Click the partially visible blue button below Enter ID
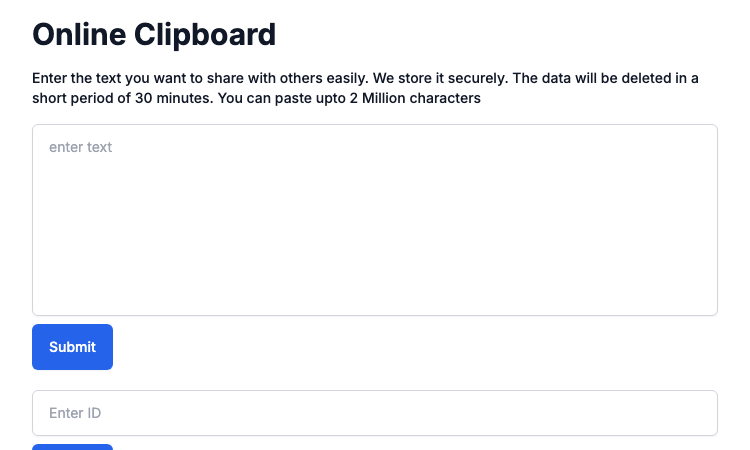Screen dimensions: 750x450 tap(72, 447)
